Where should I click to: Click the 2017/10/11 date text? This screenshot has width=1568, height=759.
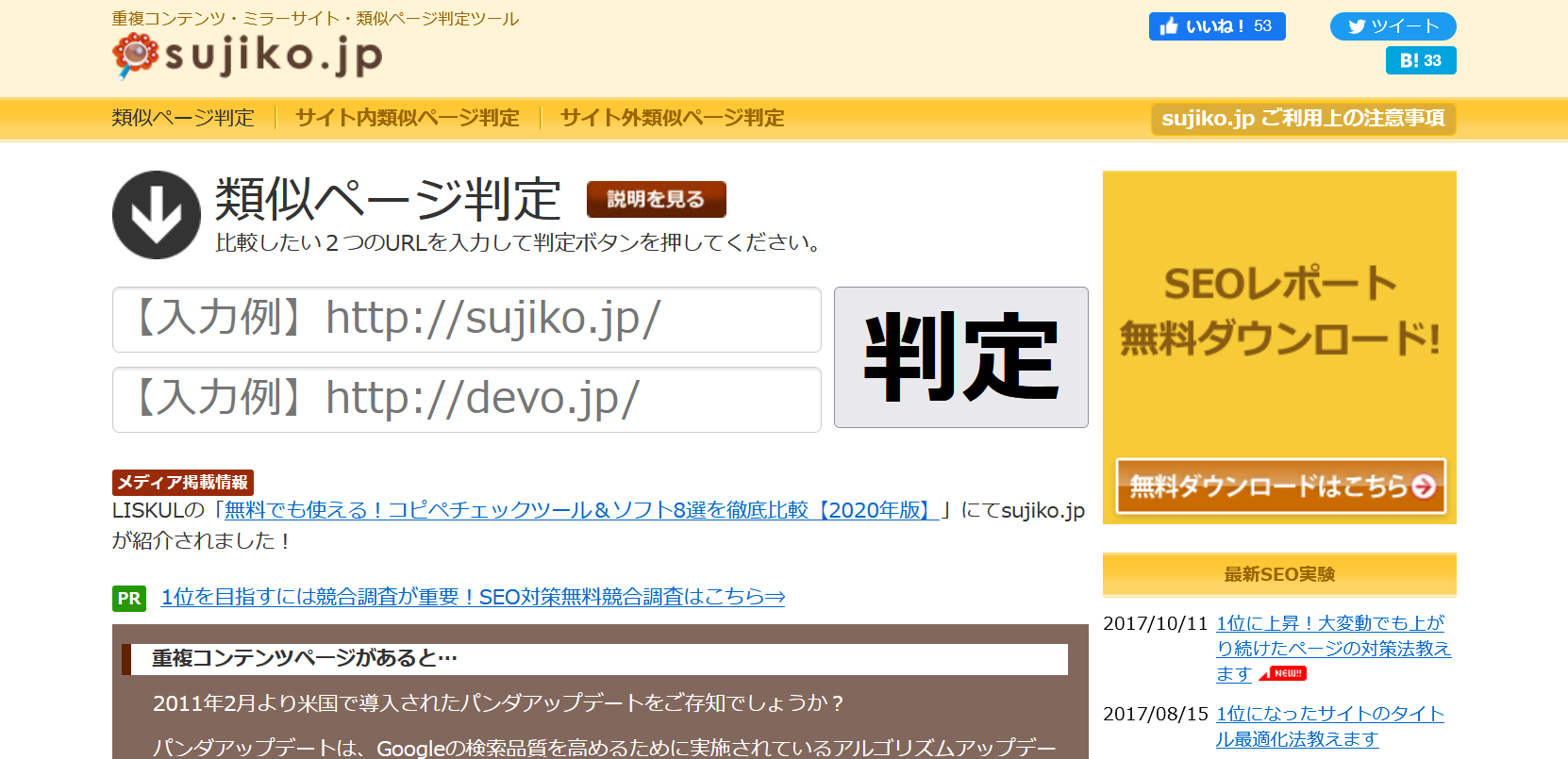pos(1156,623)
